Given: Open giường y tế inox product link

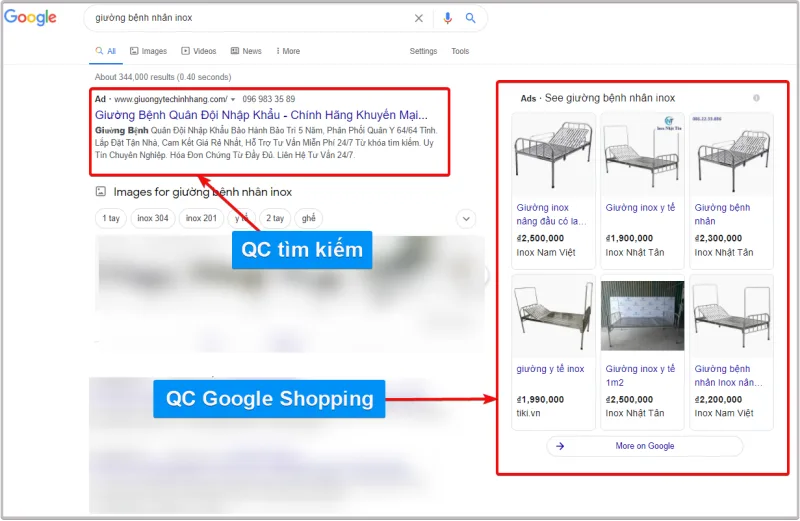Looking at the screenshot, I should pyautogui.click(x=550, y=369).
